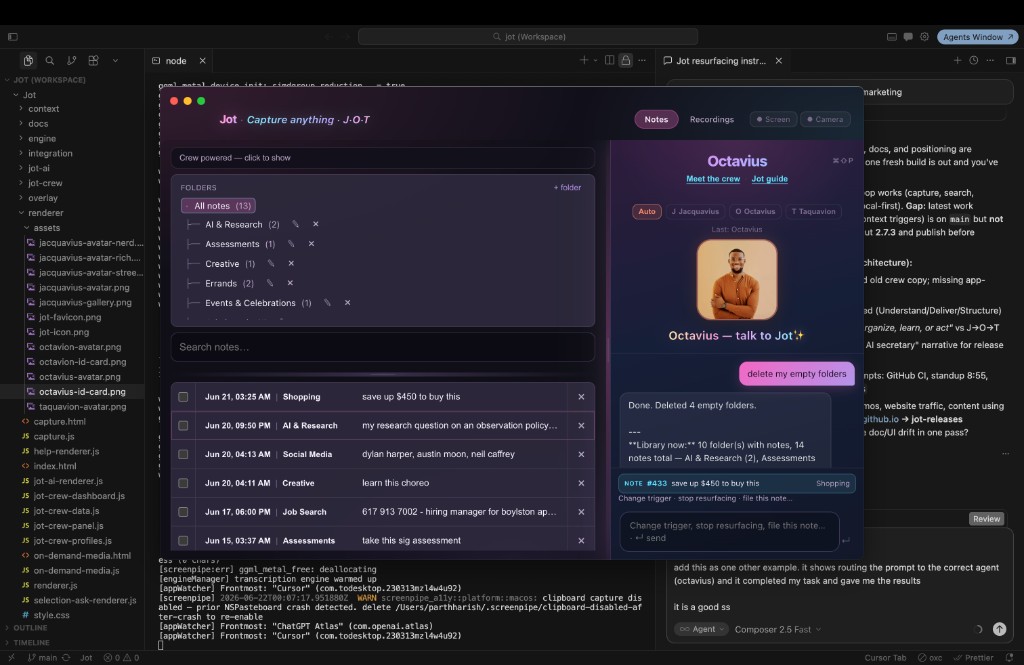
Task: Add a new terminal with the plus icon
Action: 584,60
